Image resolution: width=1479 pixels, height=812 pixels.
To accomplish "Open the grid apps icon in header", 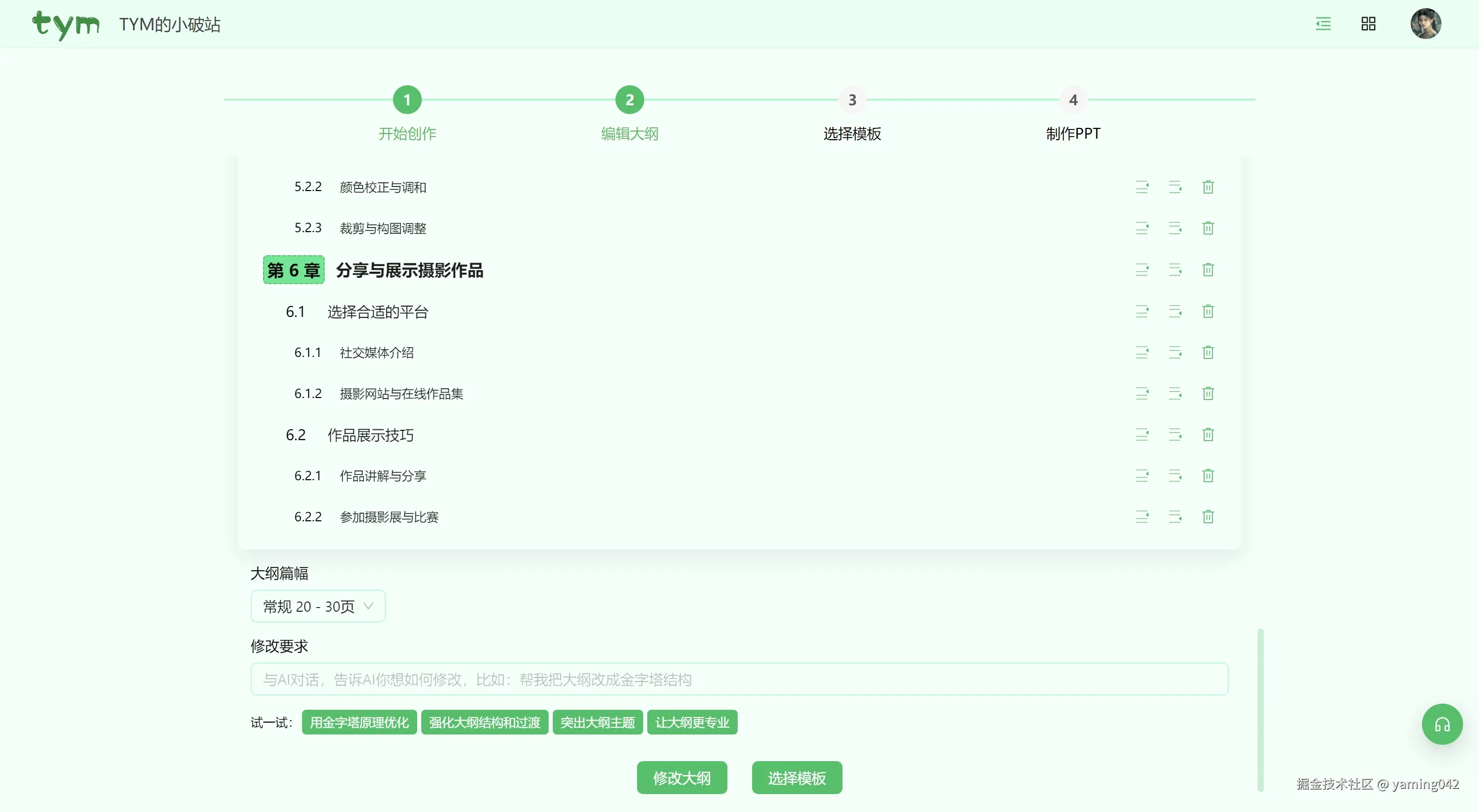I will (x=1368, y=24).
